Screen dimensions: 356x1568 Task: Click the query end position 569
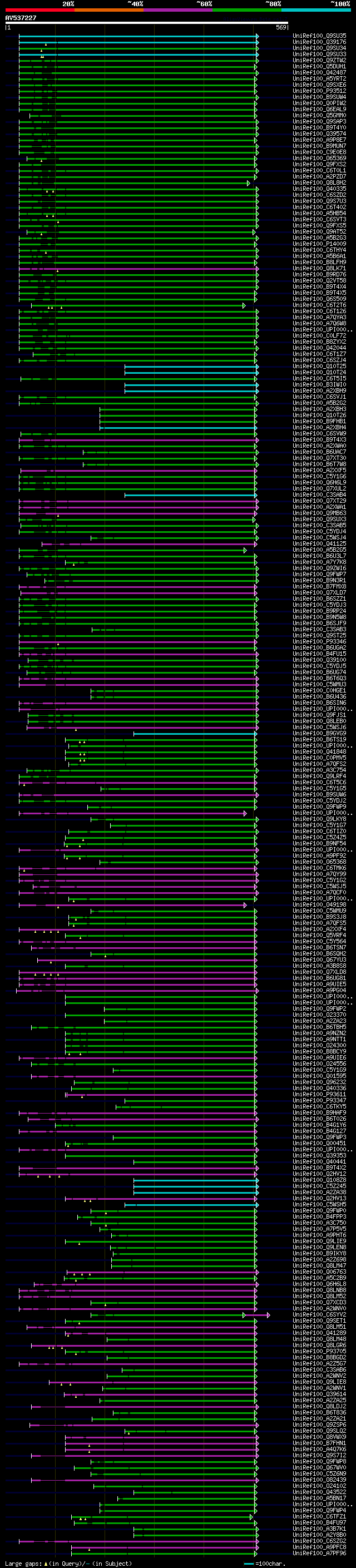280,27
